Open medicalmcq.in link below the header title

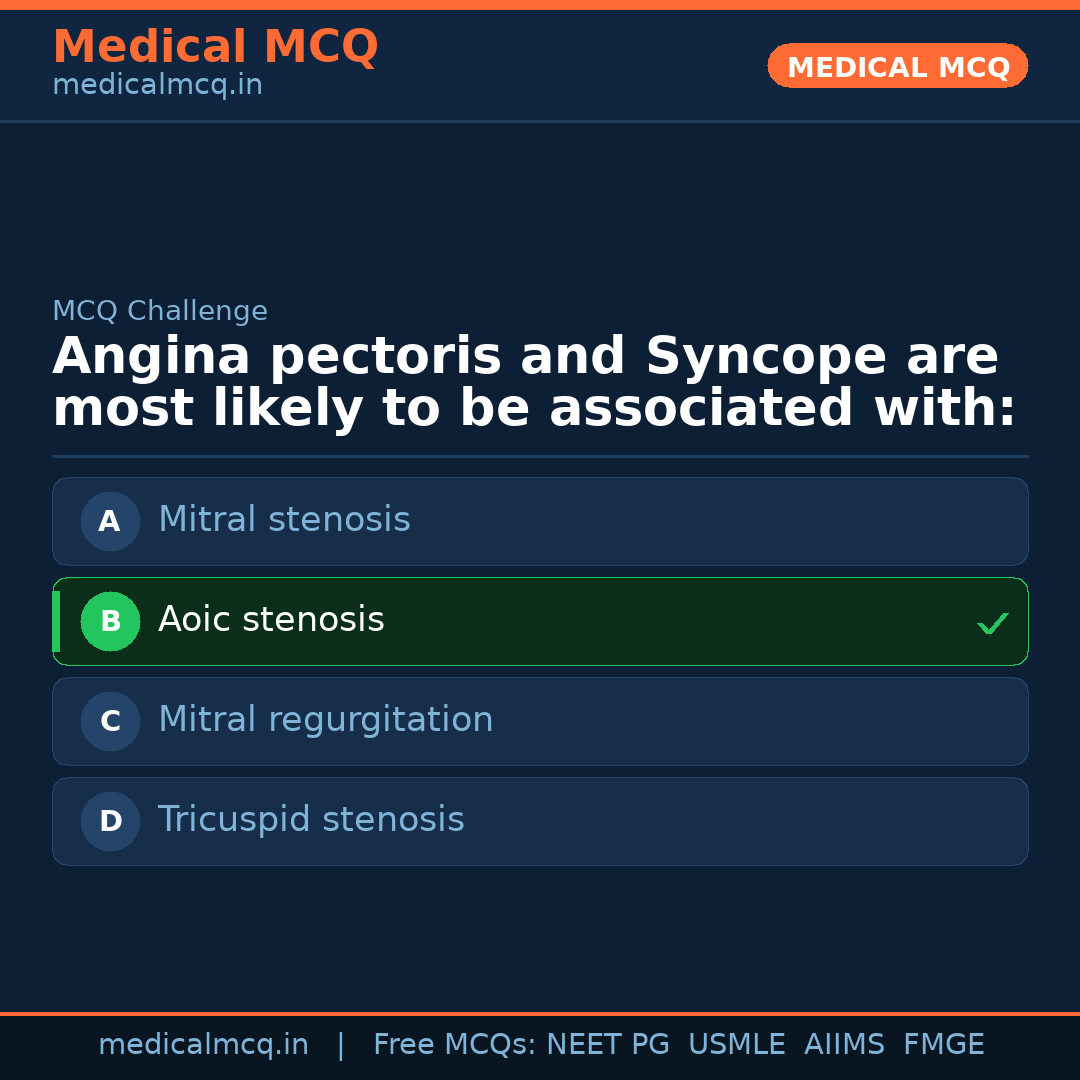click(157, 86)
